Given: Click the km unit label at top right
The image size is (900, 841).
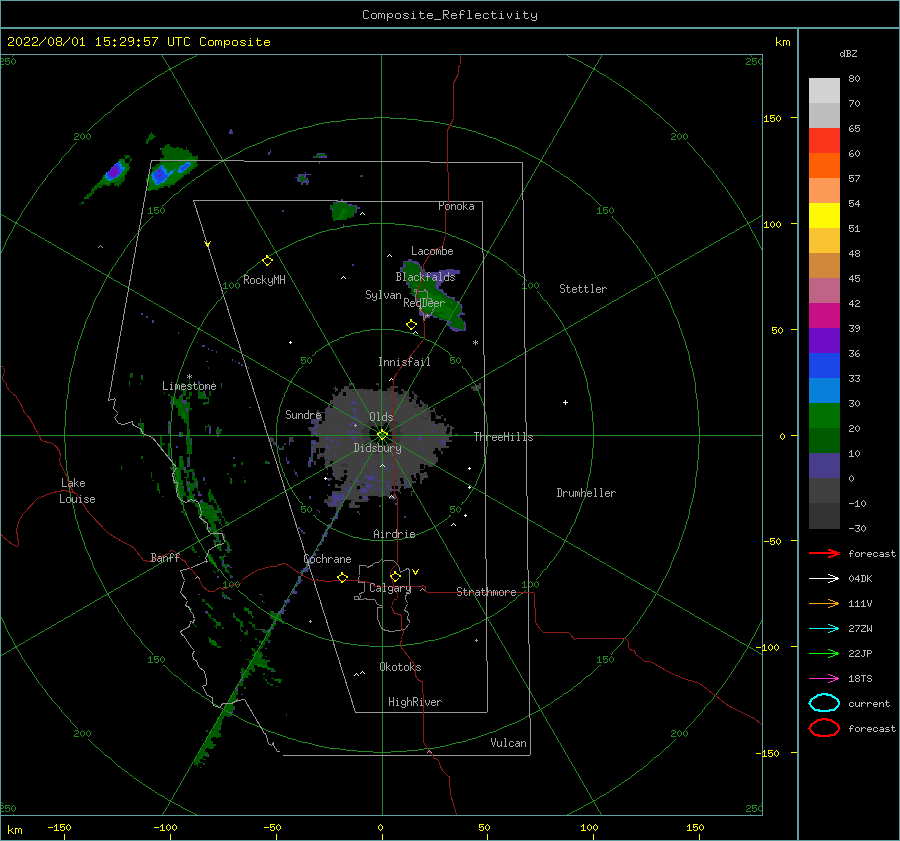Looking at the screenshot, I should pyautogui.click(x=782, y=42).
